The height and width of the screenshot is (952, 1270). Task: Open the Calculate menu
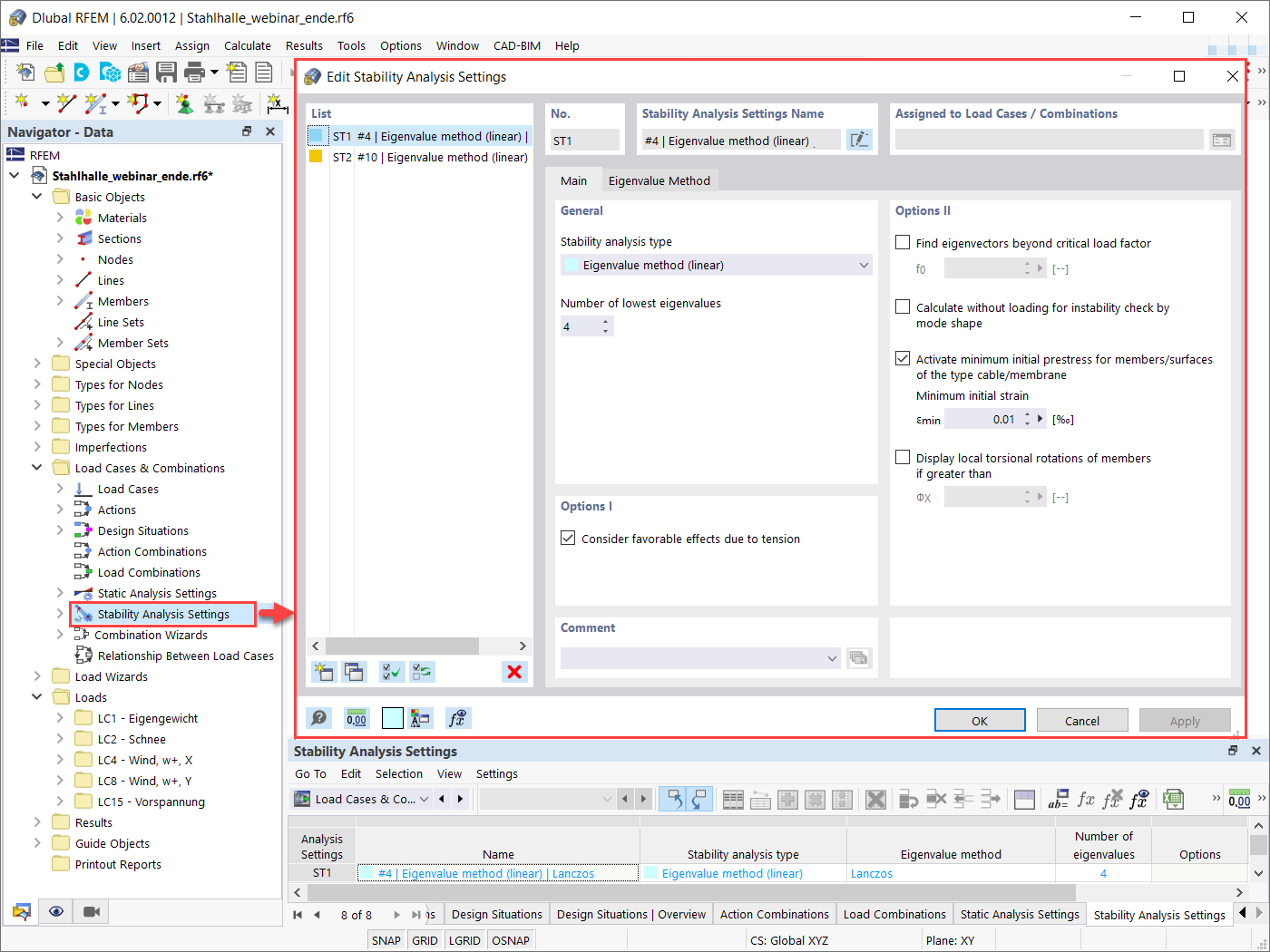point(247,45)
